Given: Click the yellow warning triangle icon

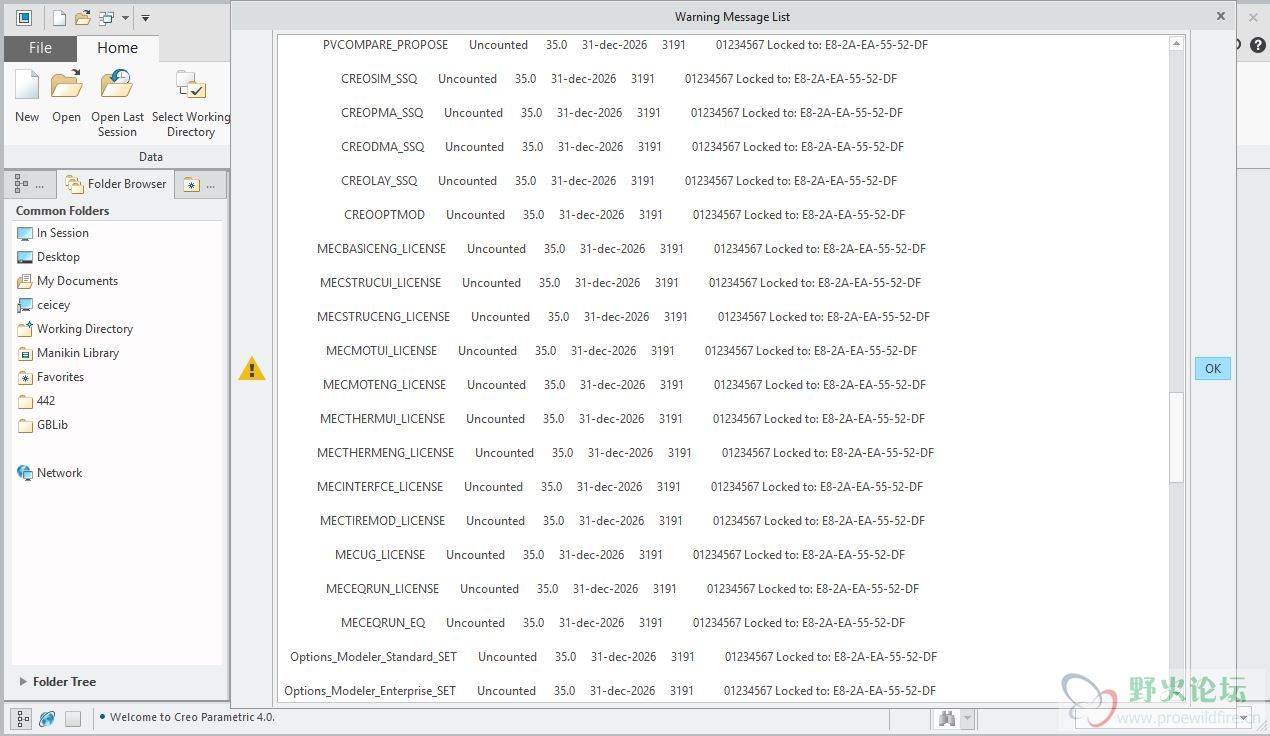Looking at the screenshot, I should 252,369.
